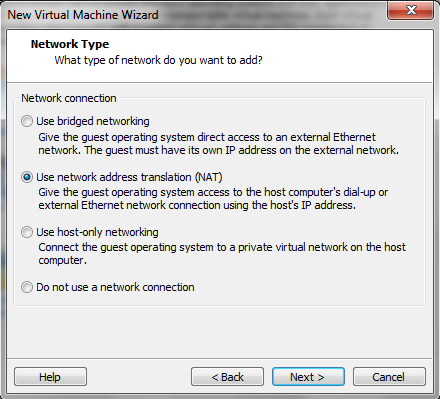Continue with the Next button

coord(308,377)
